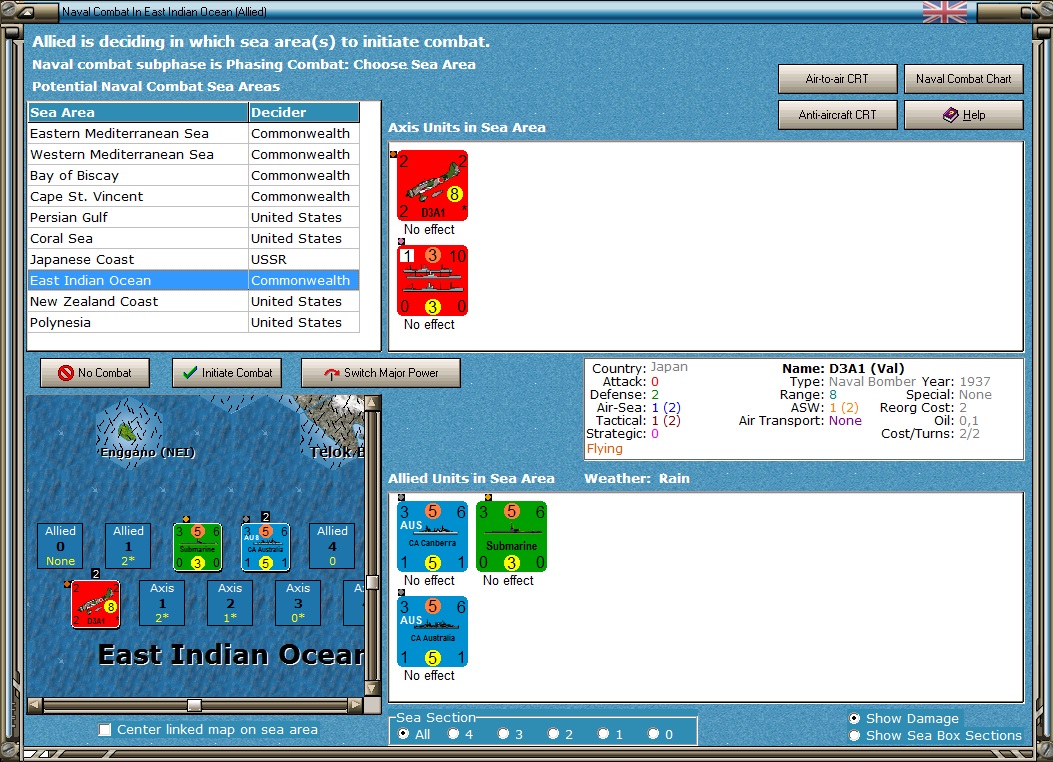Viewport: 1053px width, 762px height.
Task: Select sea section 0 radio button
Action: click(x=653, y=734)
